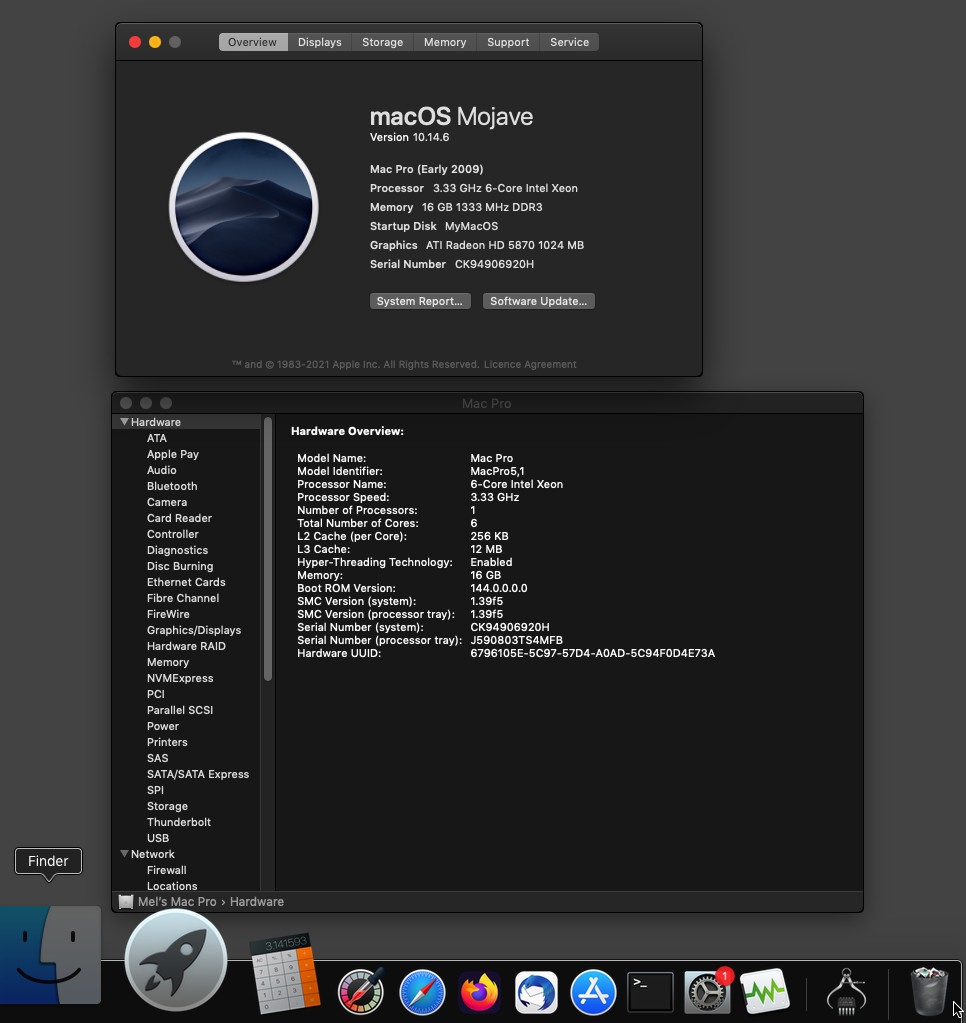The image size is (966, 1023).
Task: Select Storage in the System Report sidebar
Action: 168,806
